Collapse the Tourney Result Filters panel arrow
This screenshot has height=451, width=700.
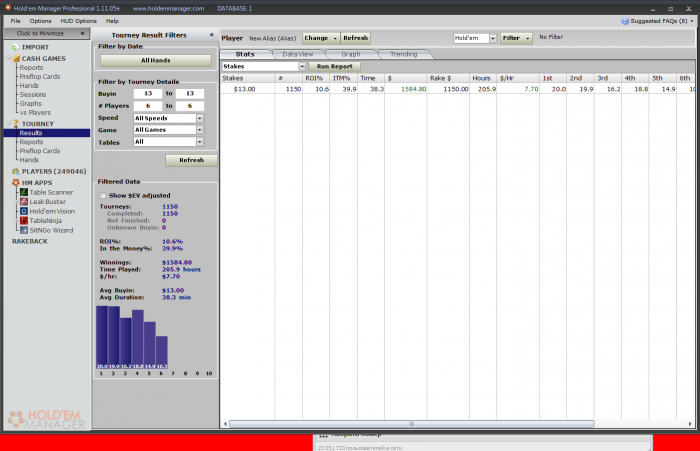[x=212, y=35]
